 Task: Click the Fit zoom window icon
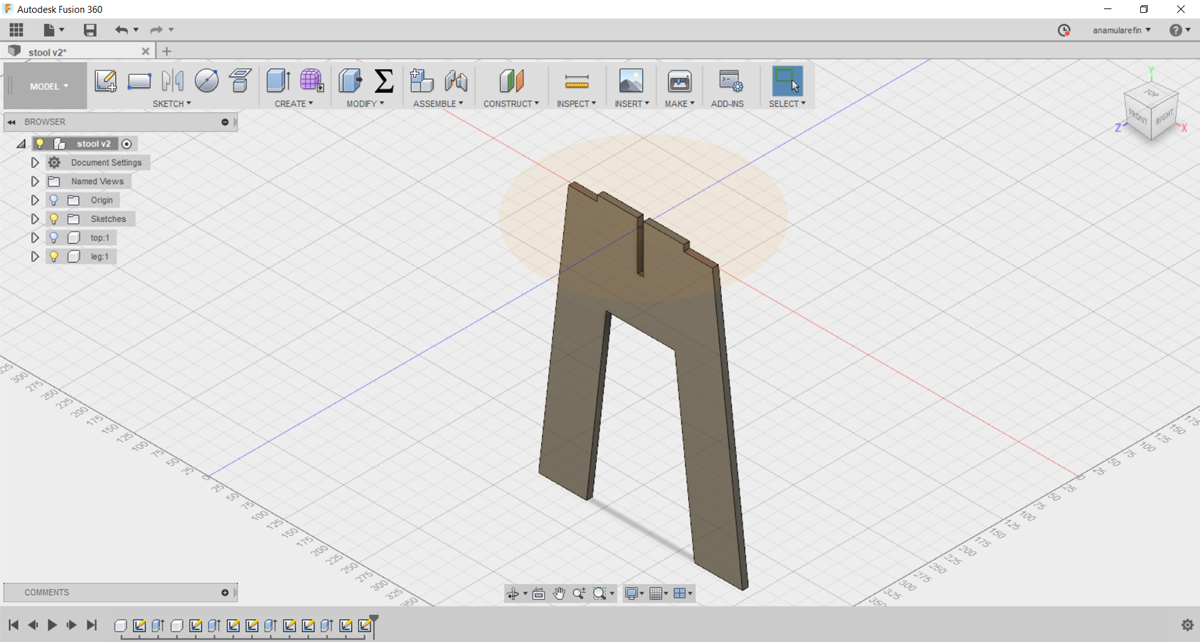(600, 594)
